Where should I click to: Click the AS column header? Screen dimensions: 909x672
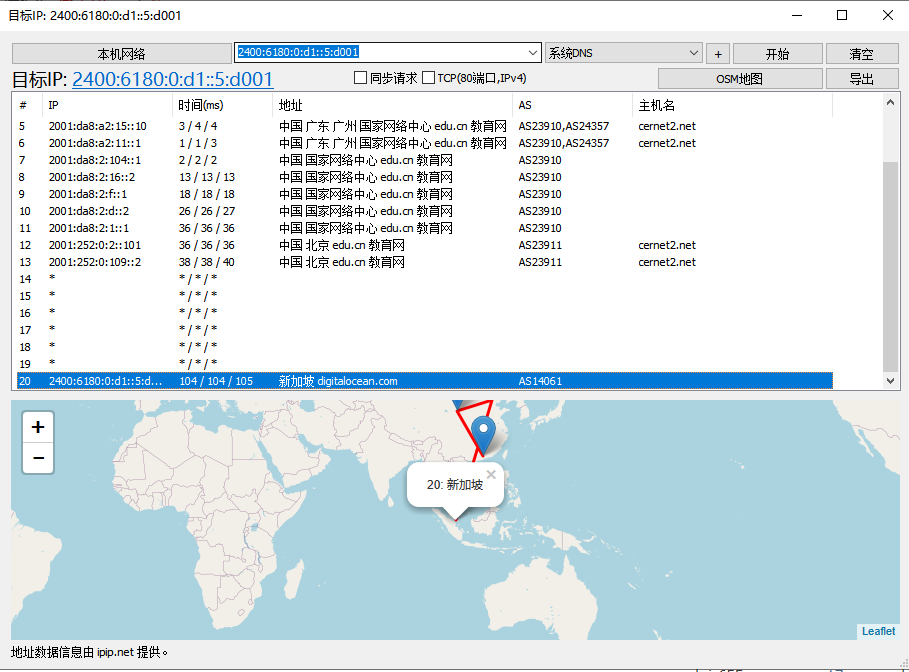pos(525,105)
